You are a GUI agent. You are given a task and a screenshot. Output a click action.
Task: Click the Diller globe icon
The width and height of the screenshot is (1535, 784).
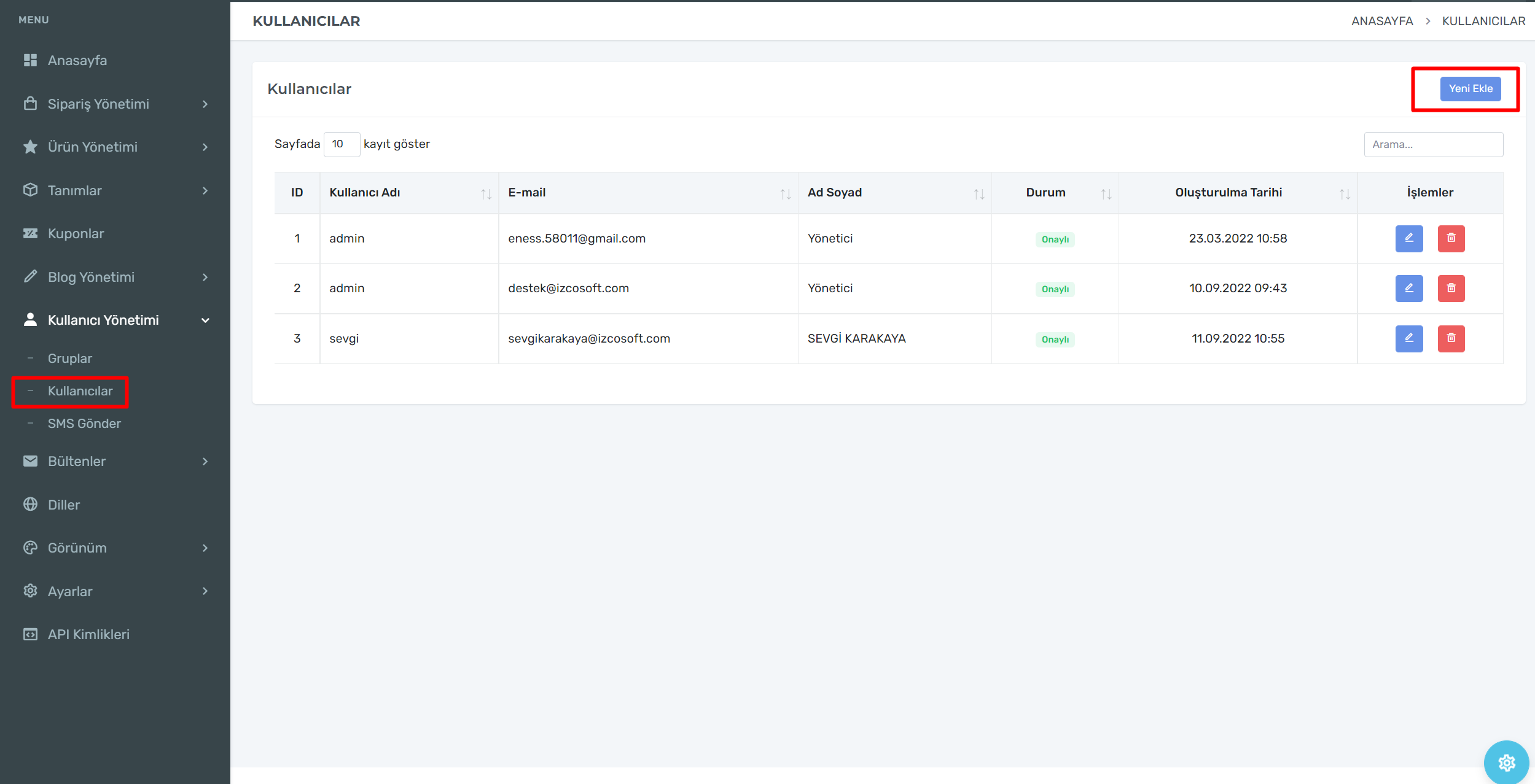pyautogui.click(x=30, y=505)
